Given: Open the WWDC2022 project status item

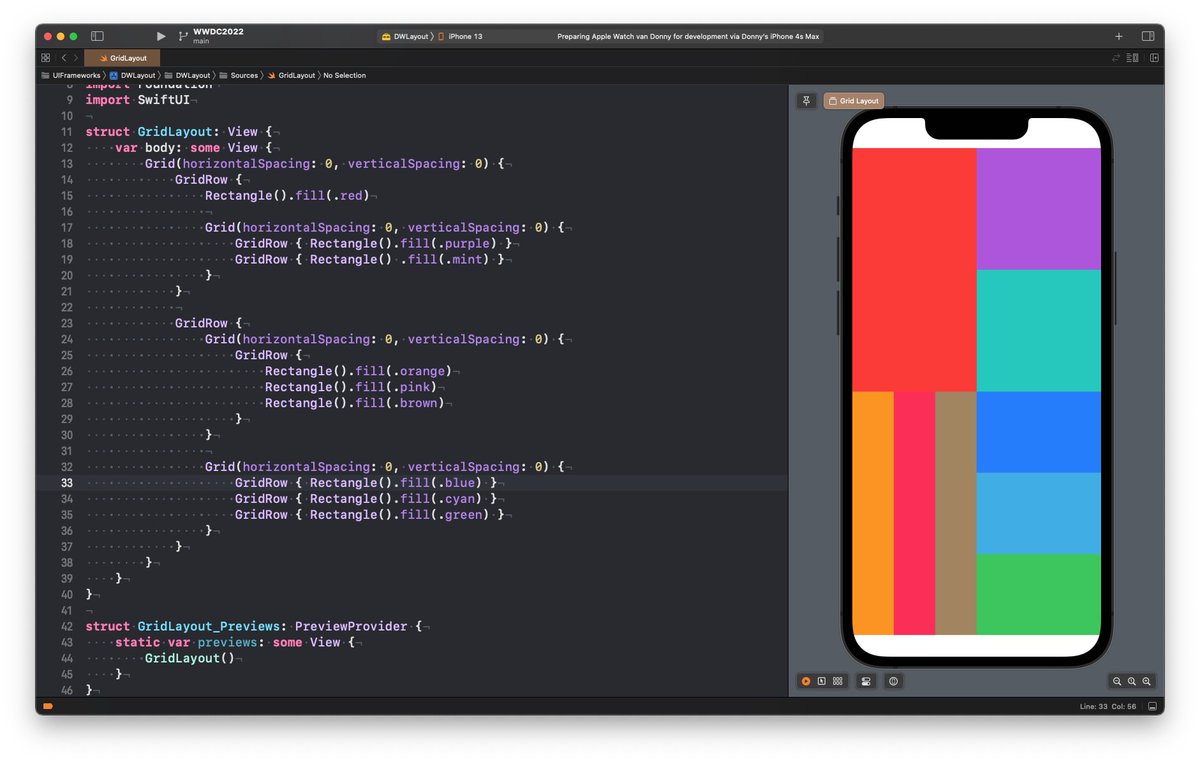Looking at the screenshot, I should coord(217,36).
